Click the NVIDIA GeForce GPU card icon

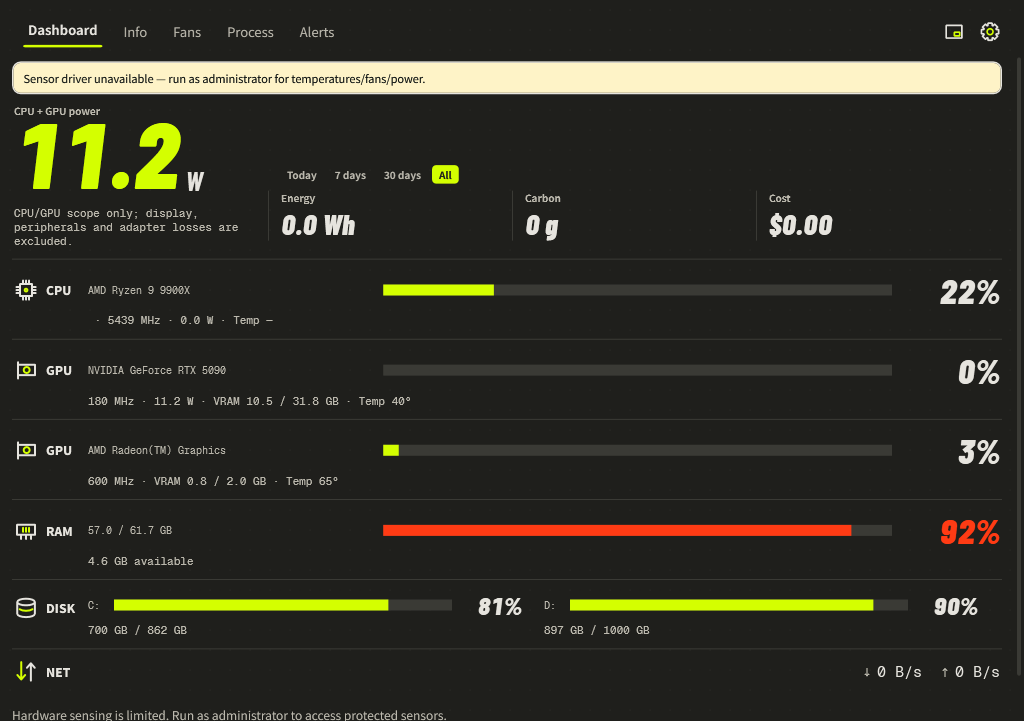(x=26, y=370)
